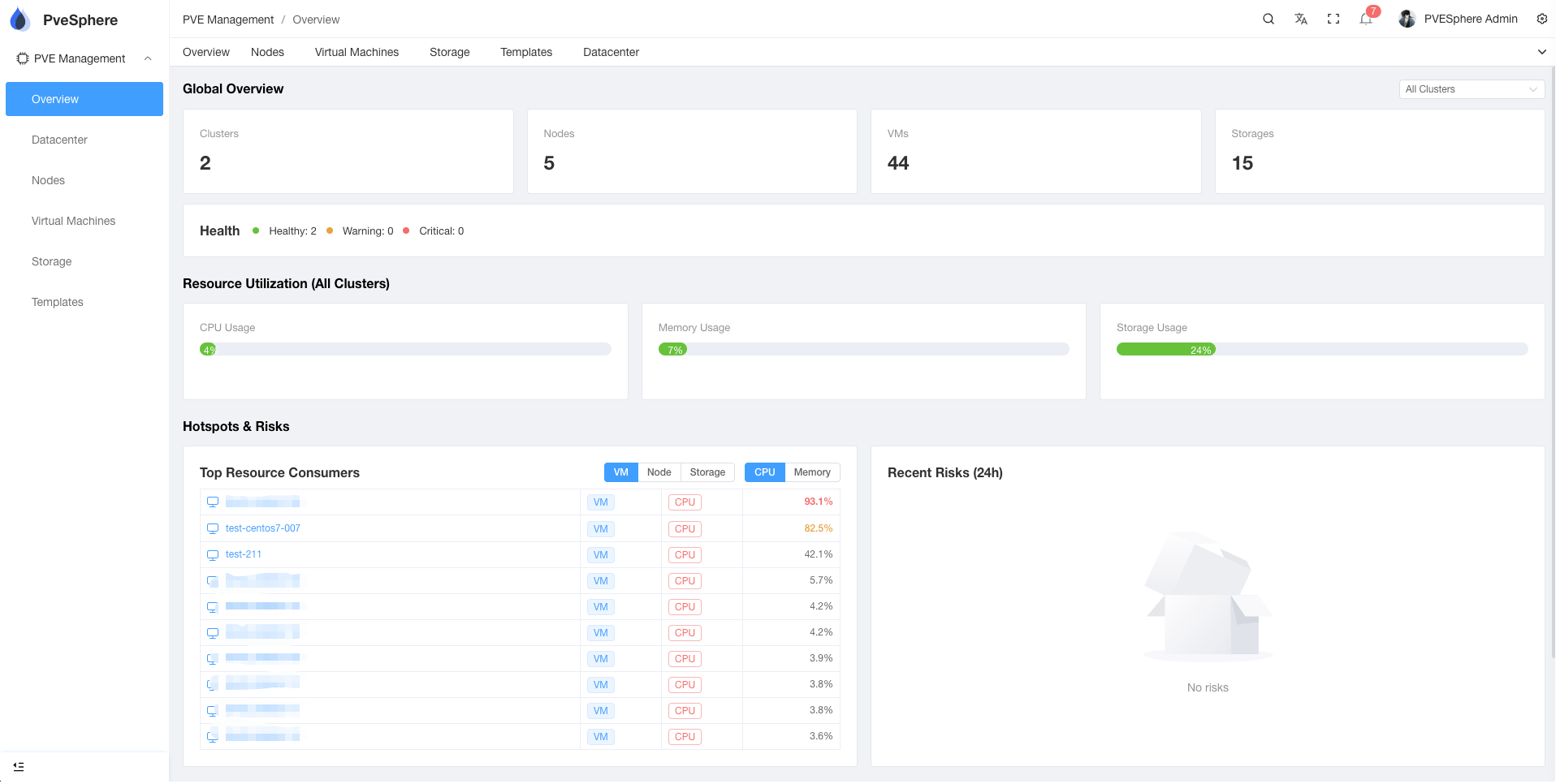Click the PVE Management breadcrumb

click(x=227, y=19)
